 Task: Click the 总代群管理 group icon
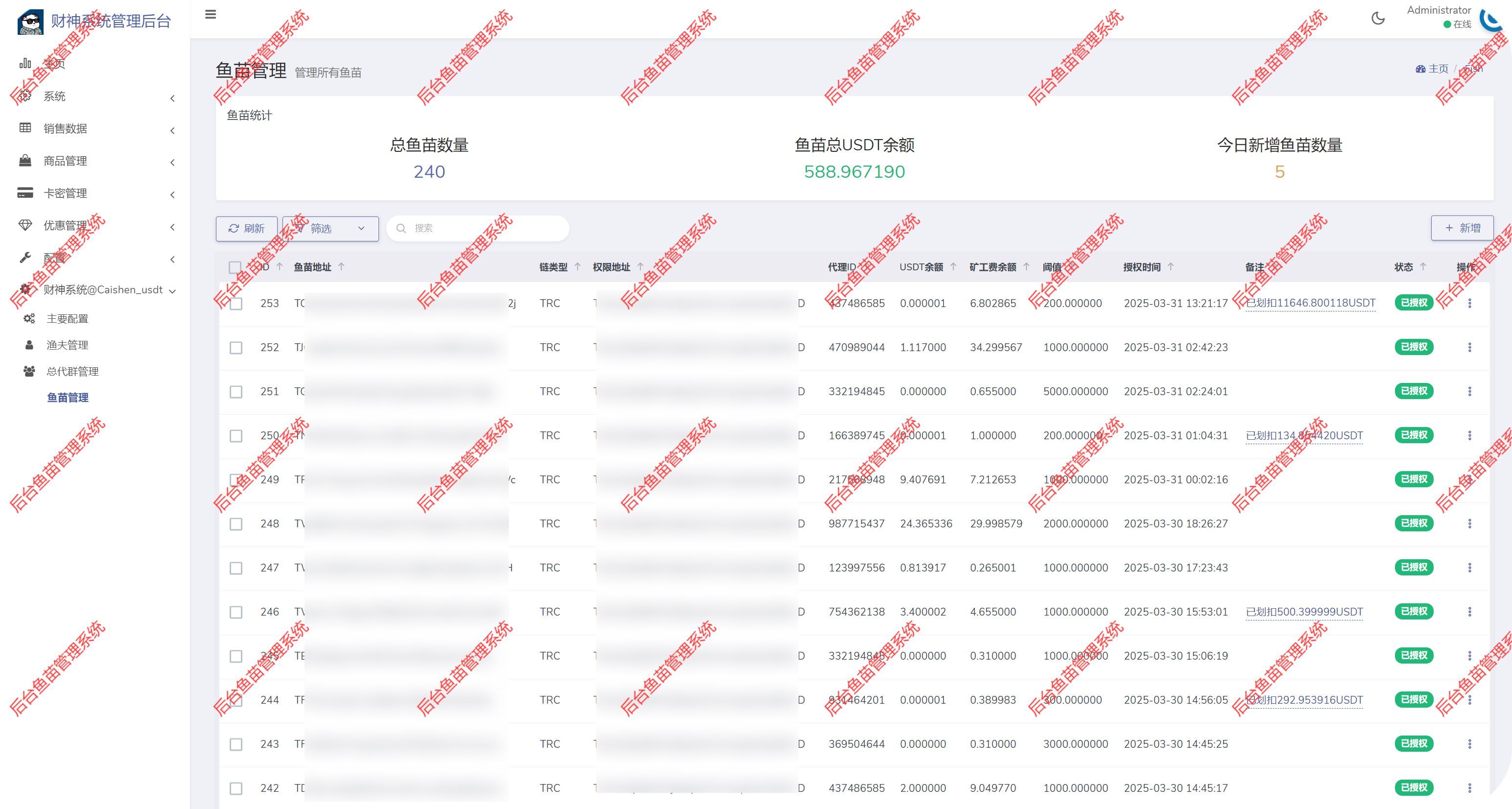(28, 371)
